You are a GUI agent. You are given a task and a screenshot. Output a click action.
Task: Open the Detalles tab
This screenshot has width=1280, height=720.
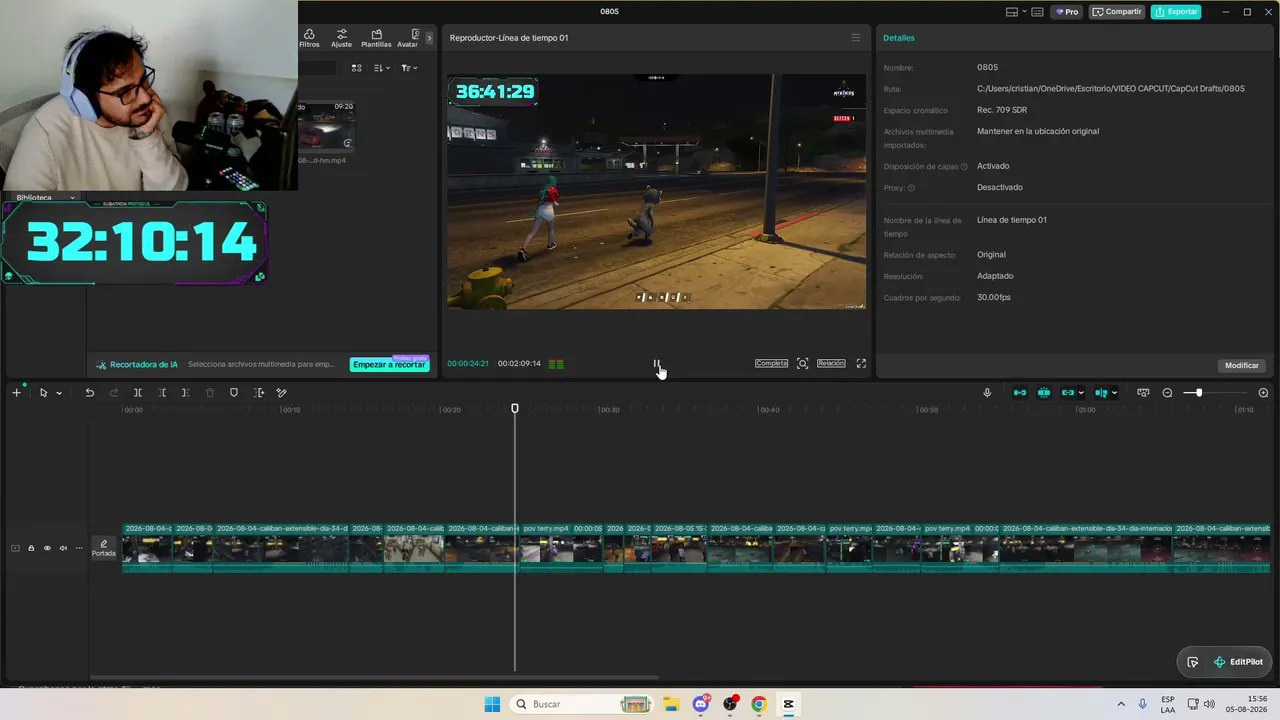(x=898, y=38)
